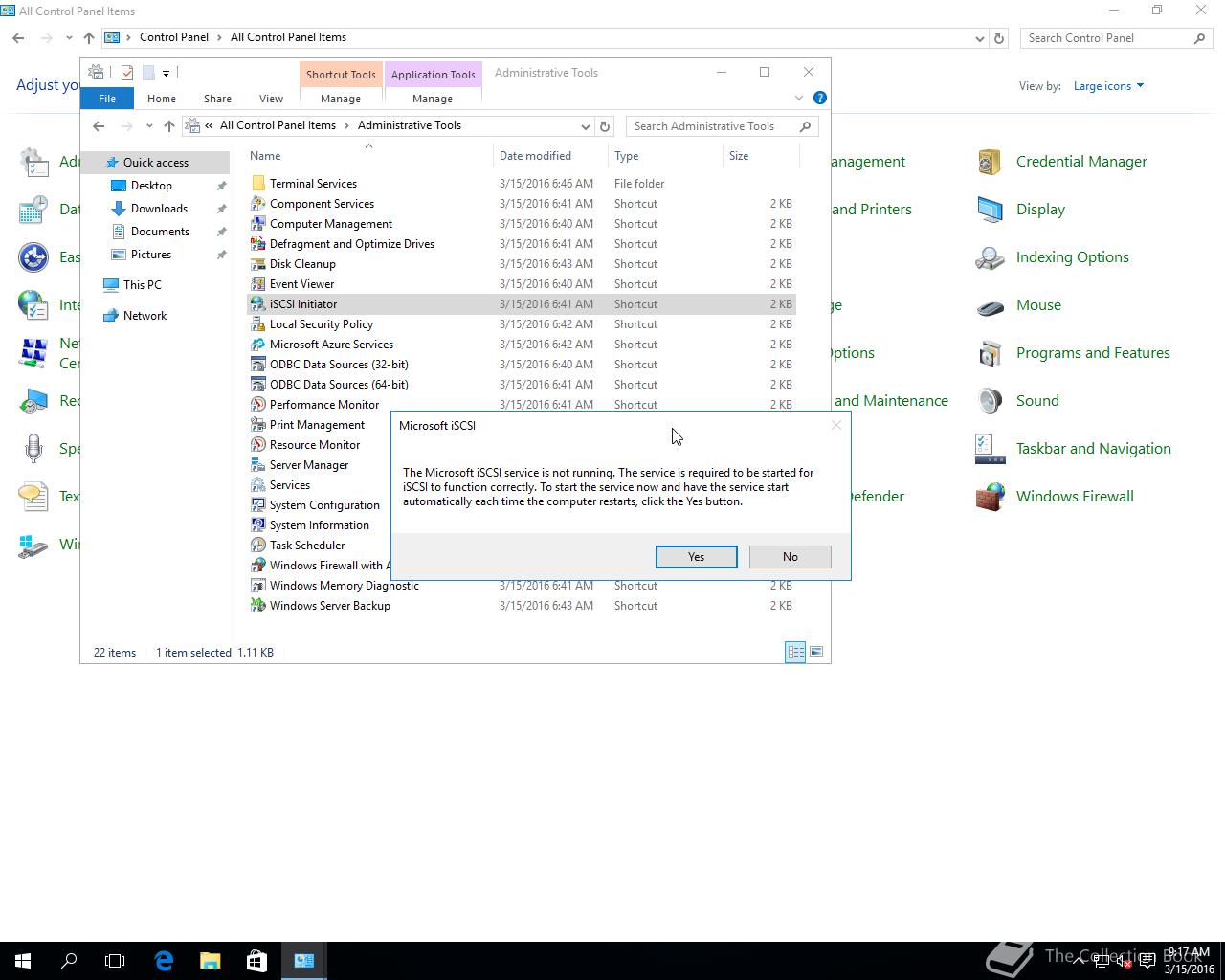Open Manage tab under Shortcut Tools

click(x=341, y=99)
